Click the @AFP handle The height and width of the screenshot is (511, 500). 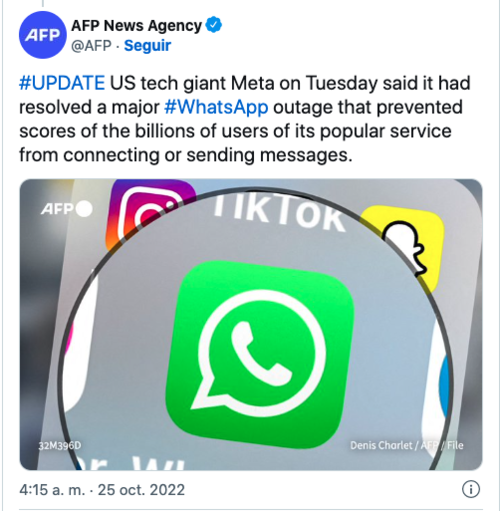[x=91, y=46]
